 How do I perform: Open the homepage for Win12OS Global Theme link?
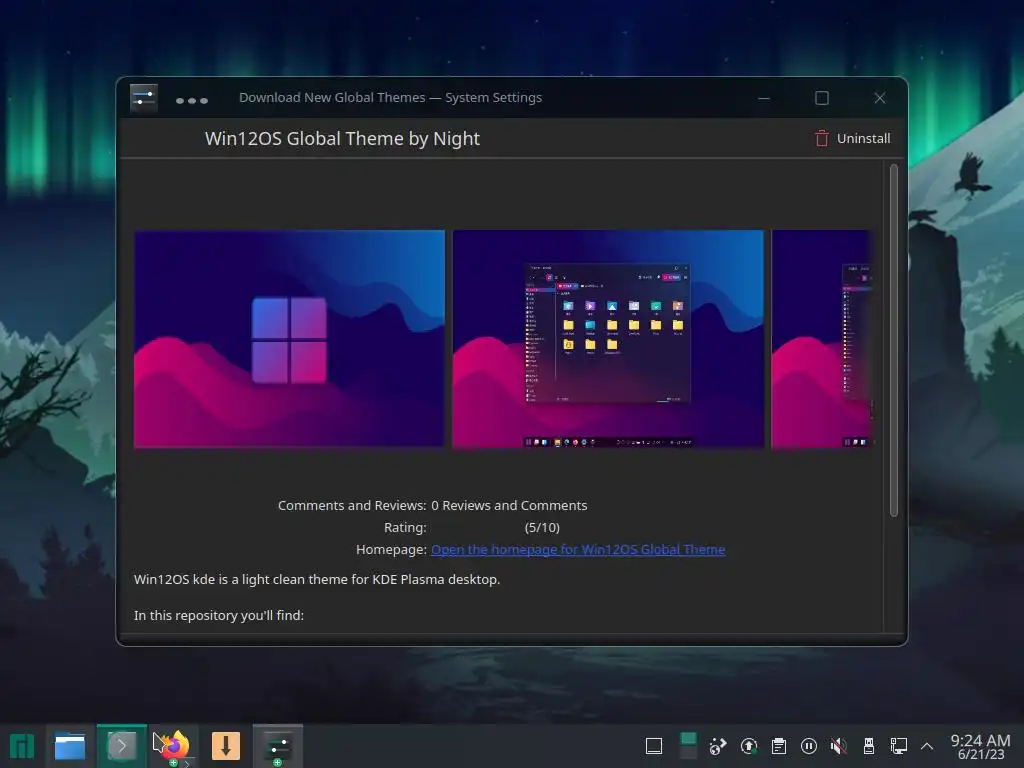pos(578,549)
